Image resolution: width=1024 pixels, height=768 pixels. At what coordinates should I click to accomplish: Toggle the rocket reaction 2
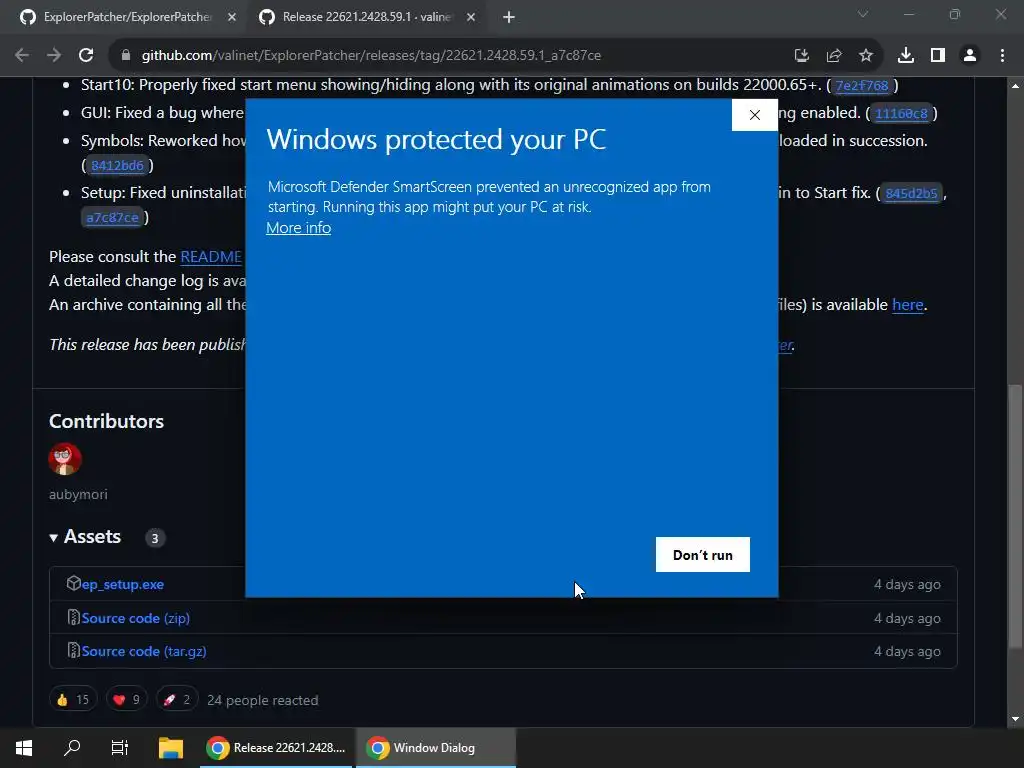tap(177, 699)
